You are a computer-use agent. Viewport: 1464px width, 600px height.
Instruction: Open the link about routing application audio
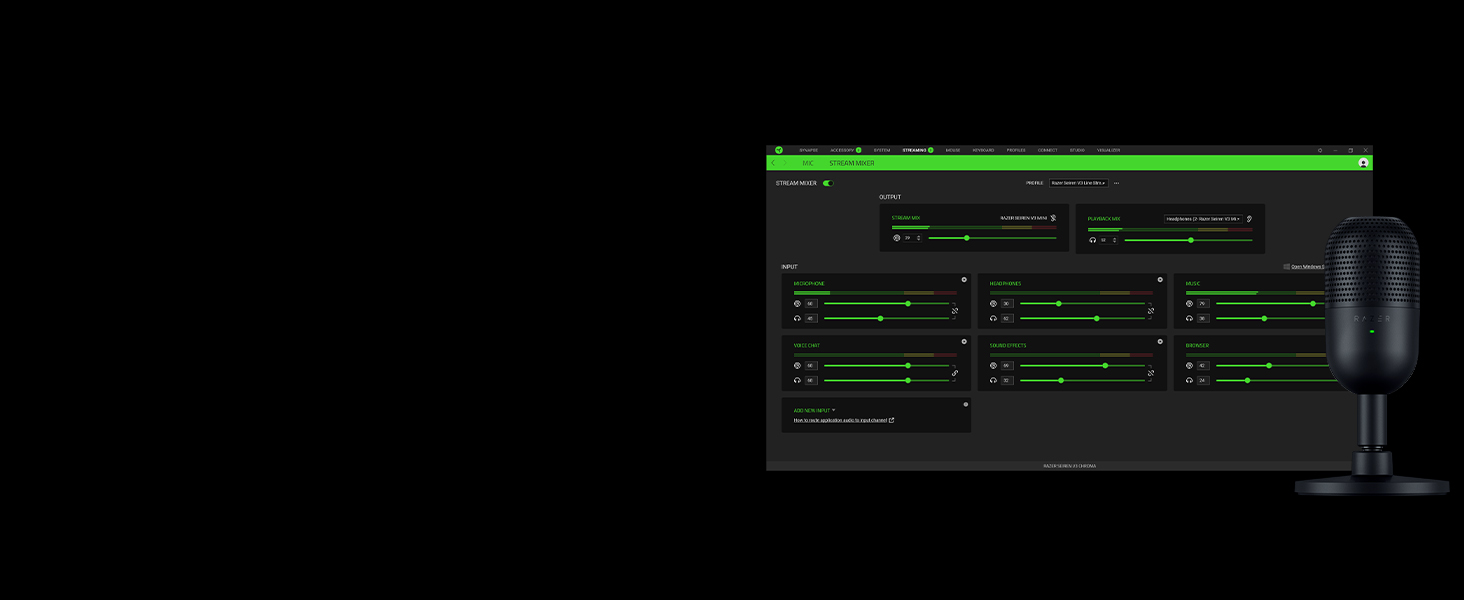843,420
